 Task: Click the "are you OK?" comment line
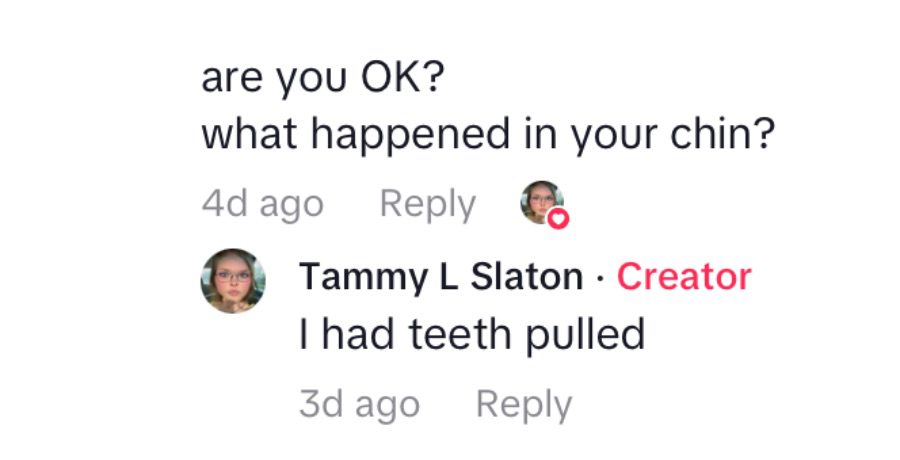pyautogui.click(x=322, y=78)
